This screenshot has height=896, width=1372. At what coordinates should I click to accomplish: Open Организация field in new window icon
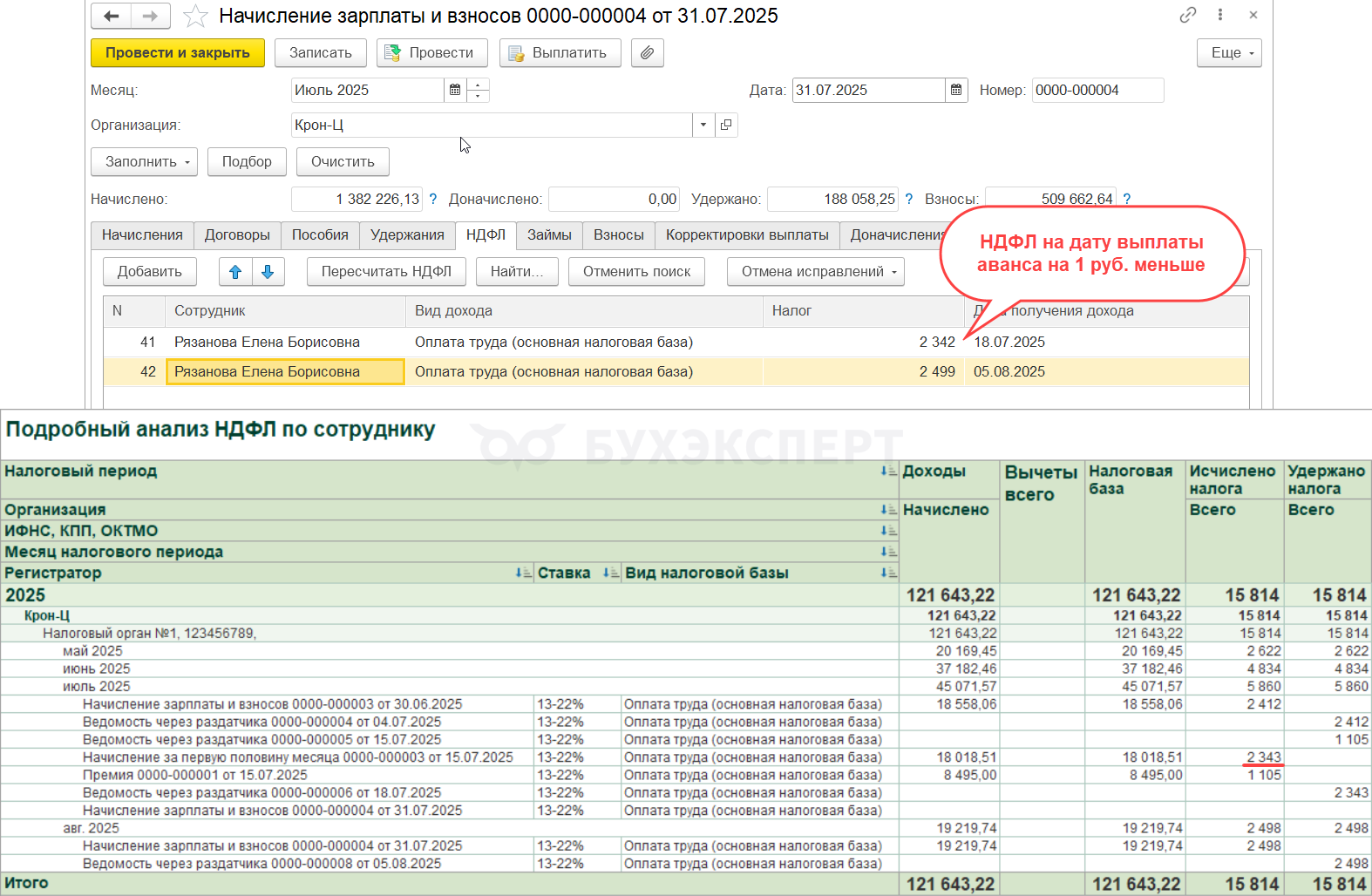(x=726, y=125)
